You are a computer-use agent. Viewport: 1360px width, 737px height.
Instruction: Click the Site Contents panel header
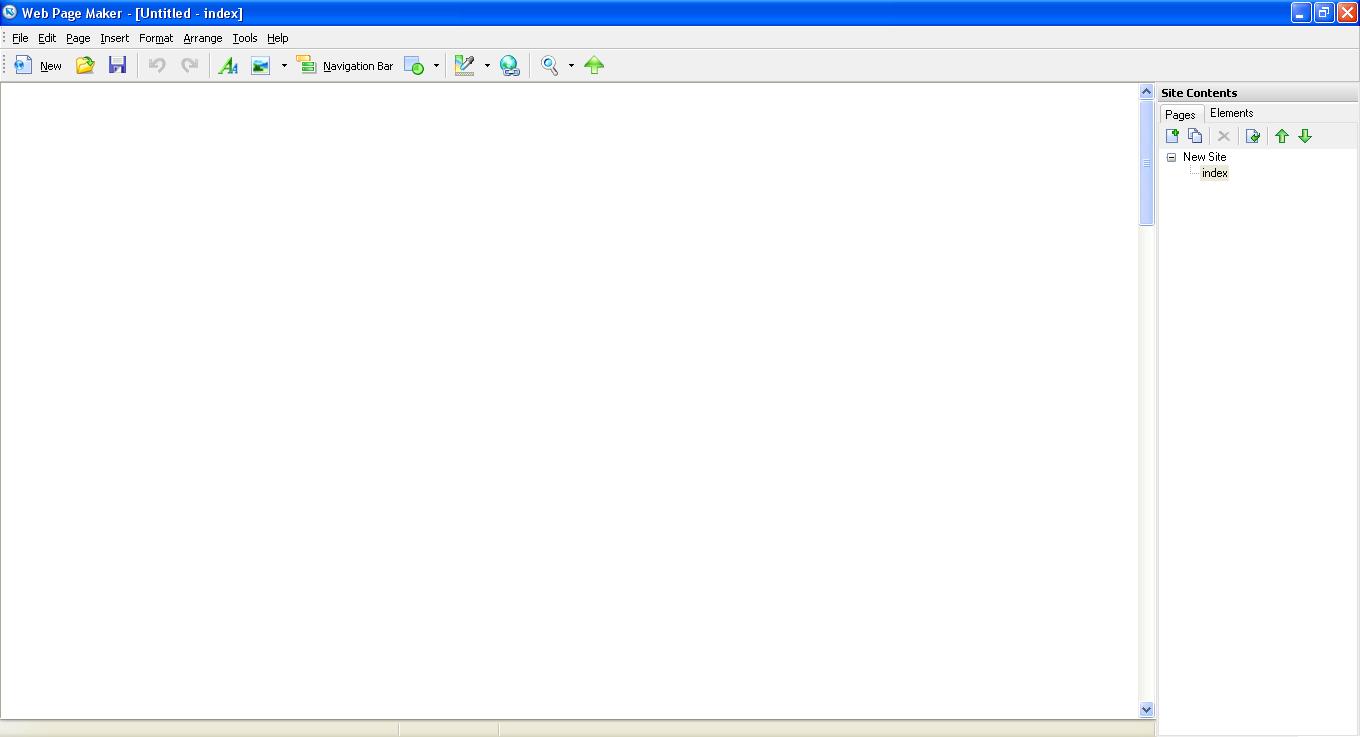pos(1258,93)
